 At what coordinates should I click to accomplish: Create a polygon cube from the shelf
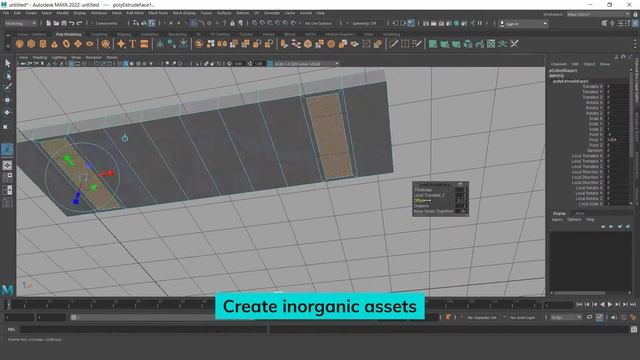coord(31,44)
